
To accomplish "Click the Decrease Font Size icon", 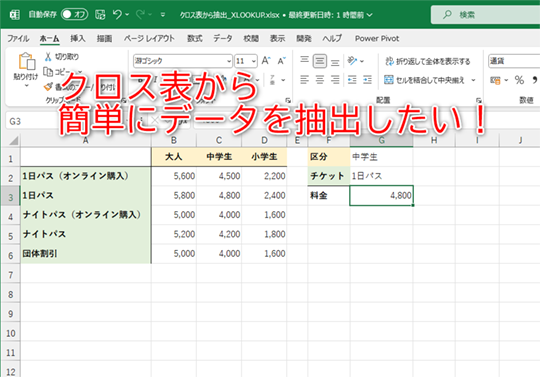I will point(281,61).
